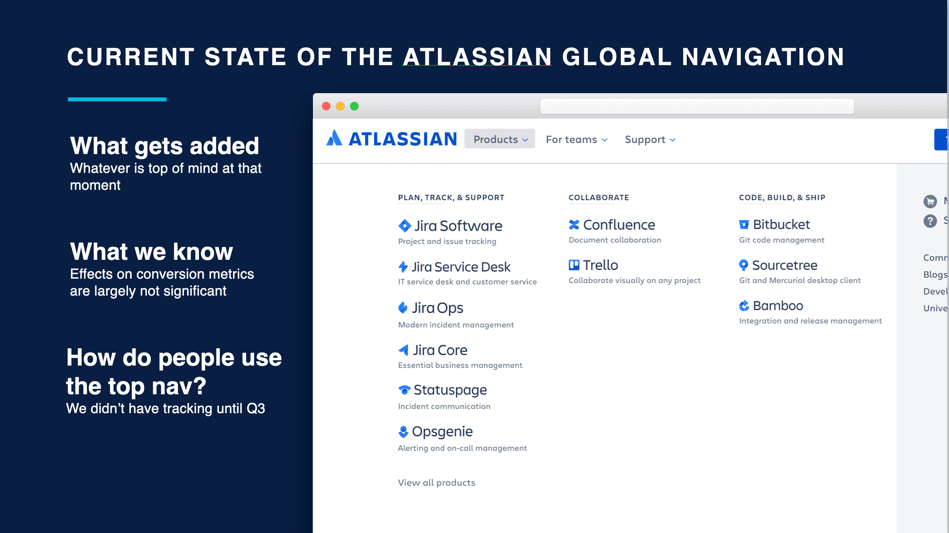This screenshot has width=949, height=533.
Task: Click the Bamboo icon
Action: tap(744, 306)
